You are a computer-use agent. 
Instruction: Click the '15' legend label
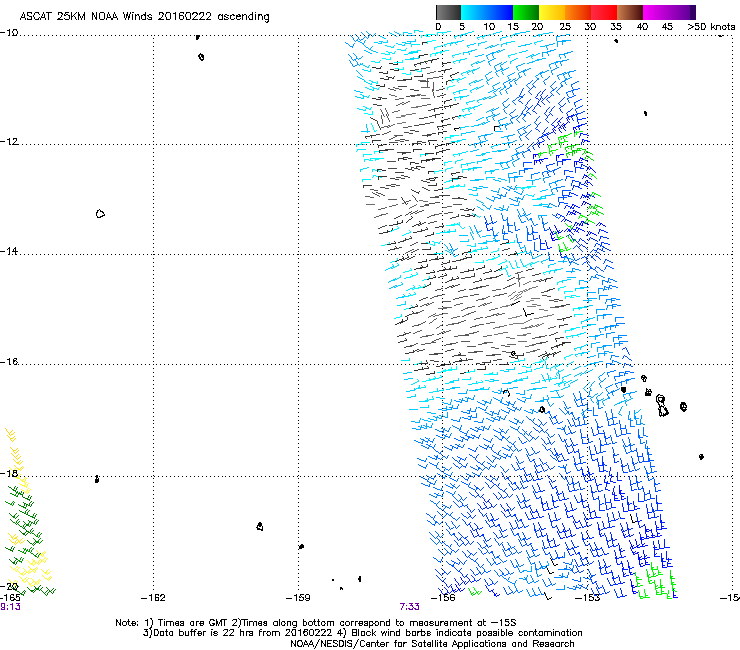point(513,27)
